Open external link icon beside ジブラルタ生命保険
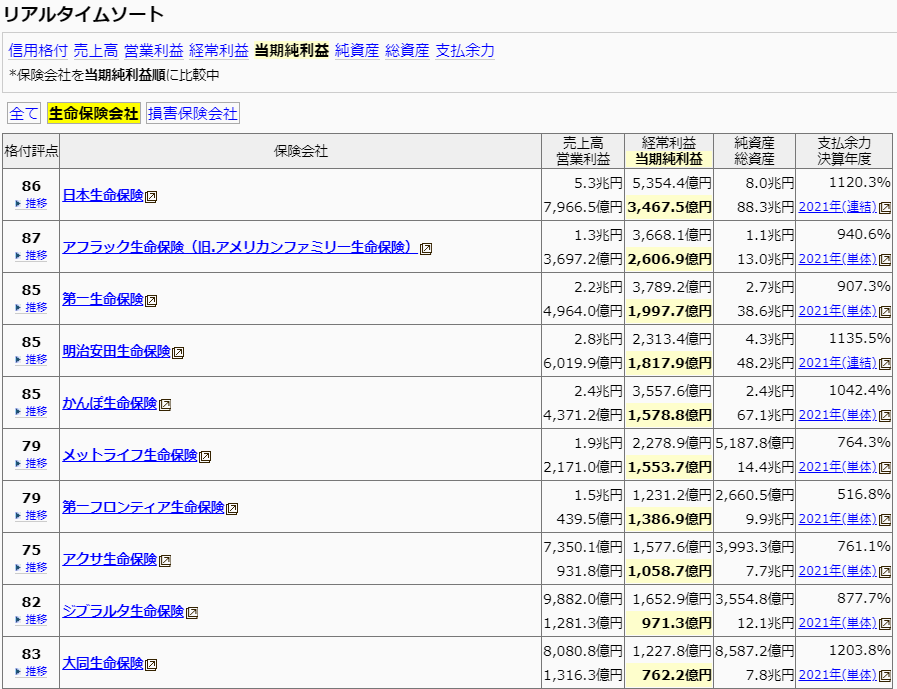 pyautogui.click(x=192, y=613)
